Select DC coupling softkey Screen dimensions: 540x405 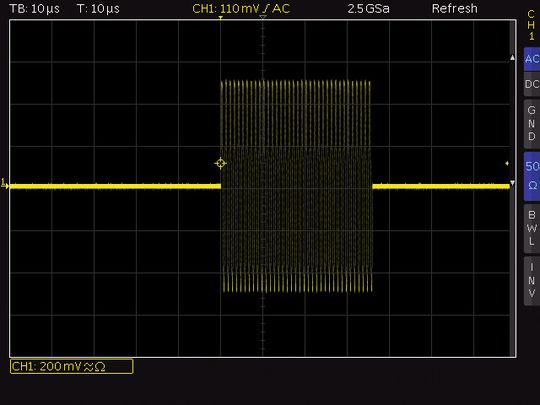(532, 84)
